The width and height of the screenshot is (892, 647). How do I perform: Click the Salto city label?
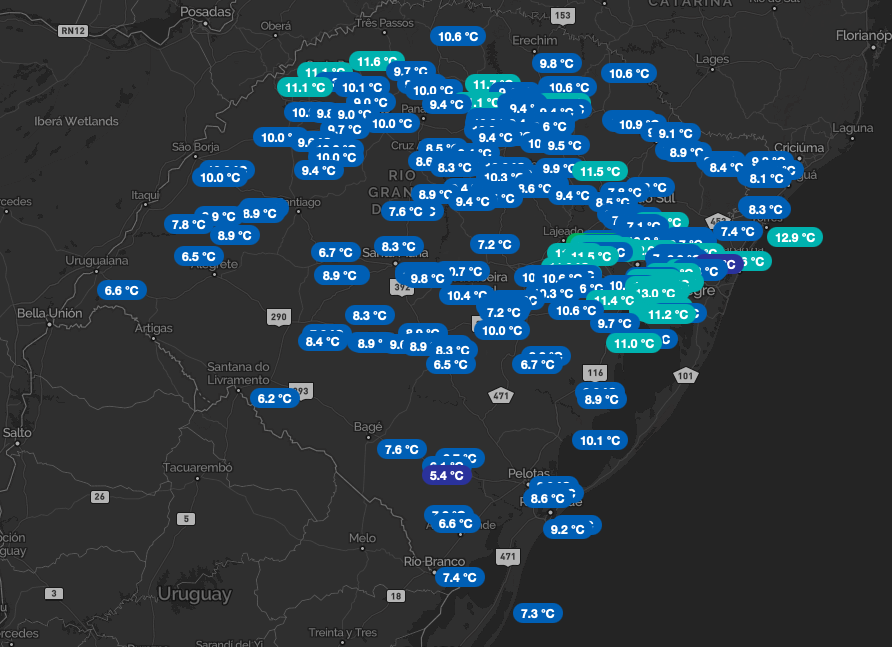(x=17, y=432)
